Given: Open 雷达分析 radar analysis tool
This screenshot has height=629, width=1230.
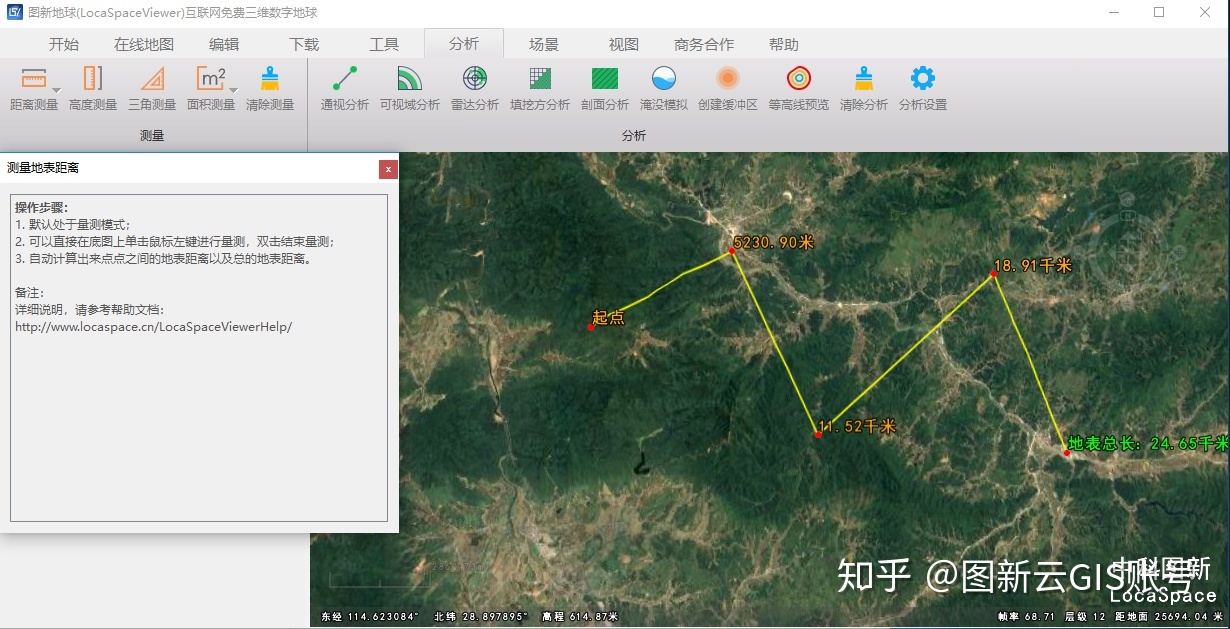Looking at the screenshot, I should pyautogui.click(x=475, y=88).
